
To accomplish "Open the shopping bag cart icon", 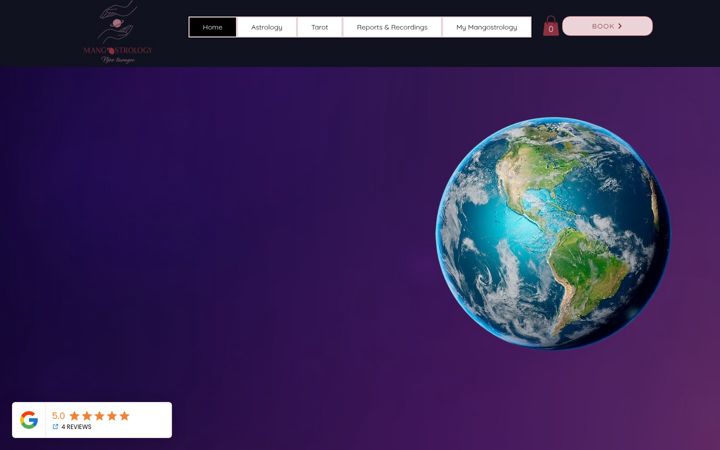I will (551, 26).
